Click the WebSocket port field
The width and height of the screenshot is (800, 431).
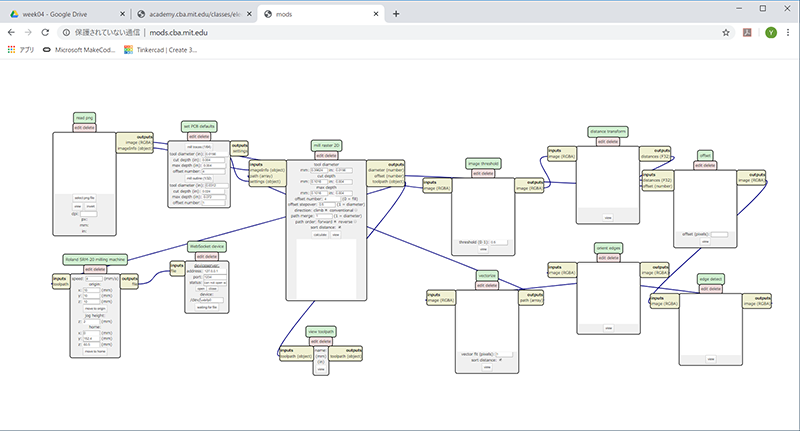(x=215, y=276)
